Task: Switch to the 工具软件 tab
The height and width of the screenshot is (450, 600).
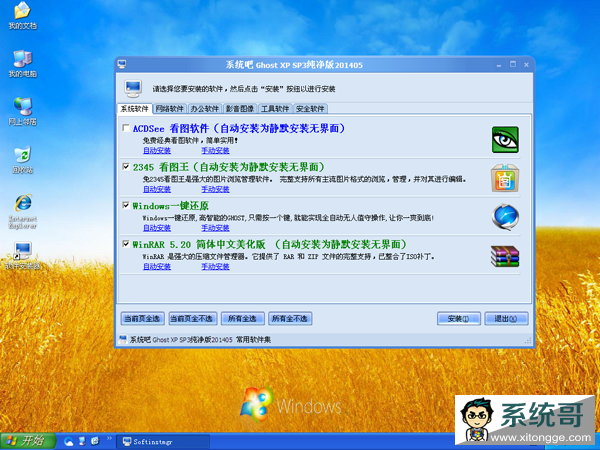Action: pos(275,109)
